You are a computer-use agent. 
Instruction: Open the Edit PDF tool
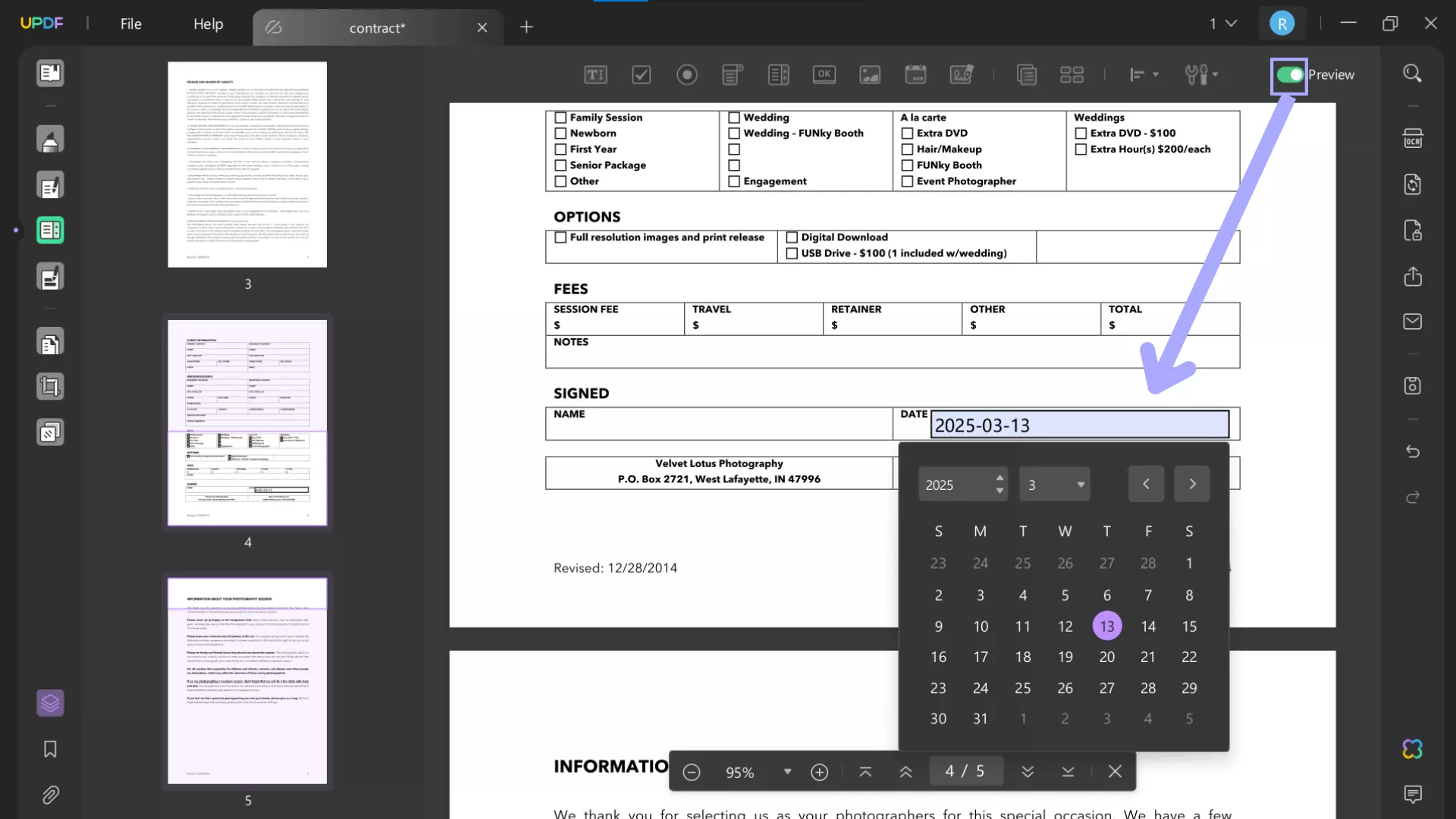coord(50,186)
